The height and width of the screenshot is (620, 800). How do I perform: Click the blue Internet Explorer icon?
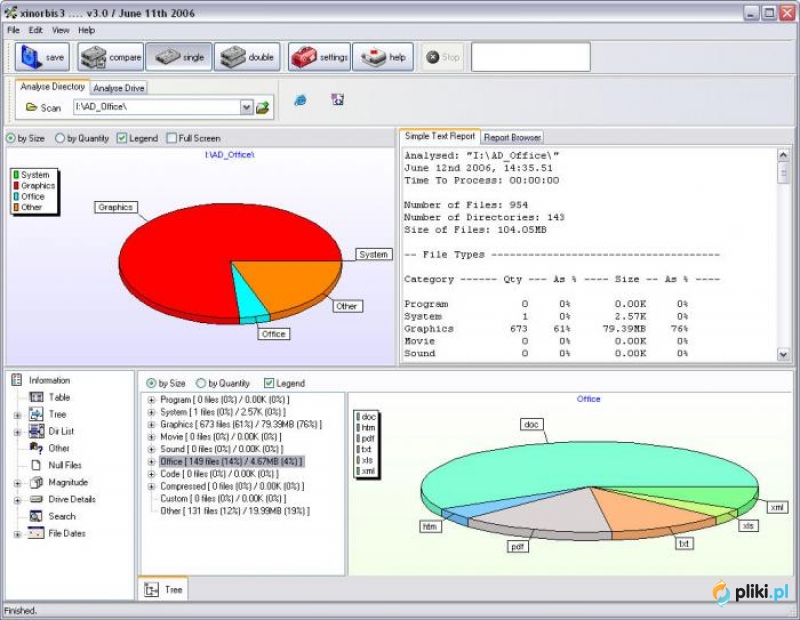301,100
